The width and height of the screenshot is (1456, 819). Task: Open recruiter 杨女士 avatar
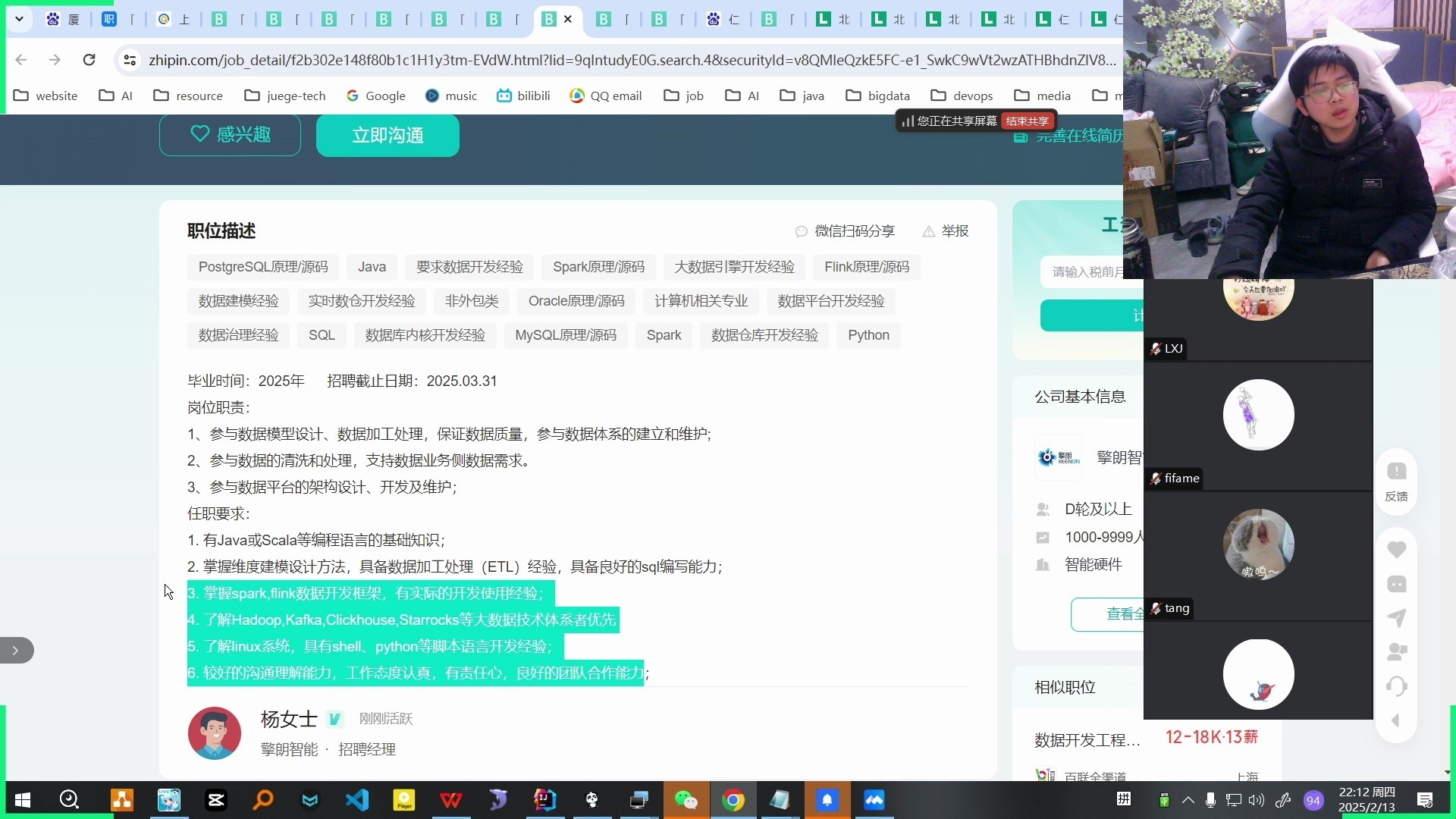[x=215, y=733]
